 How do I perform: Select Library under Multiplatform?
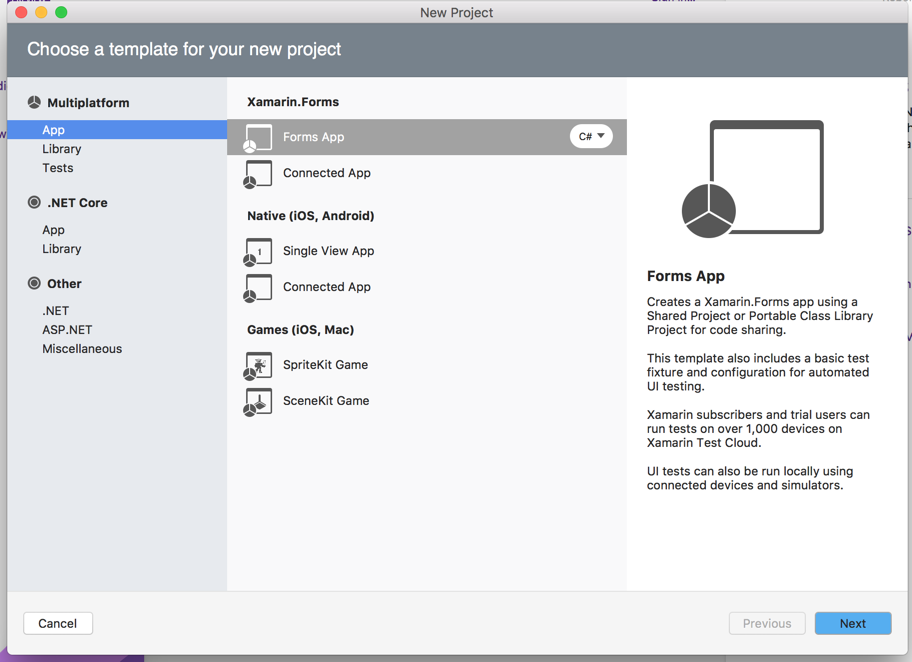coord(62,149)
